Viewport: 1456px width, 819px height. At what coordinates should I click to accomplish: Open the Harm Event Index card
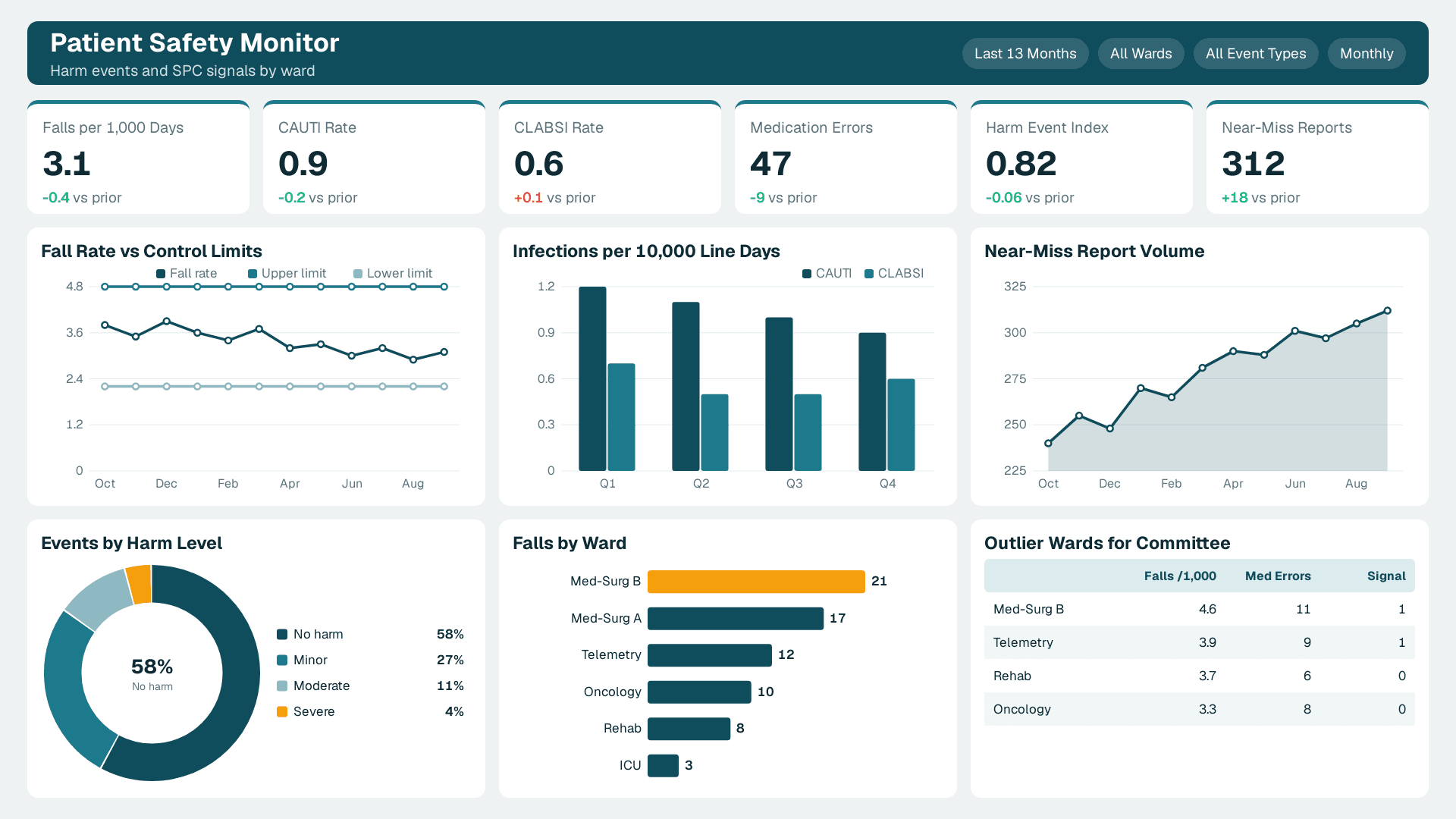point(1081,158)
